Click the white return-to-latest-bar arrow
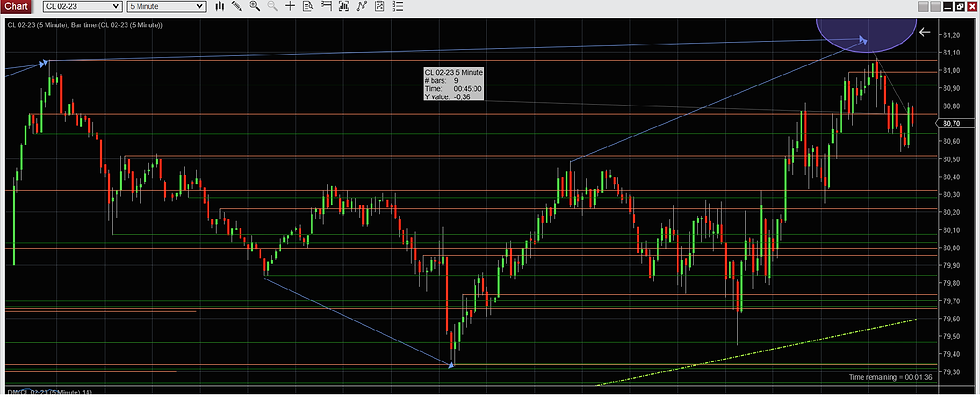The width and height of the screenshot is (980, 399). pyautogui.click(x=925, y=32)
